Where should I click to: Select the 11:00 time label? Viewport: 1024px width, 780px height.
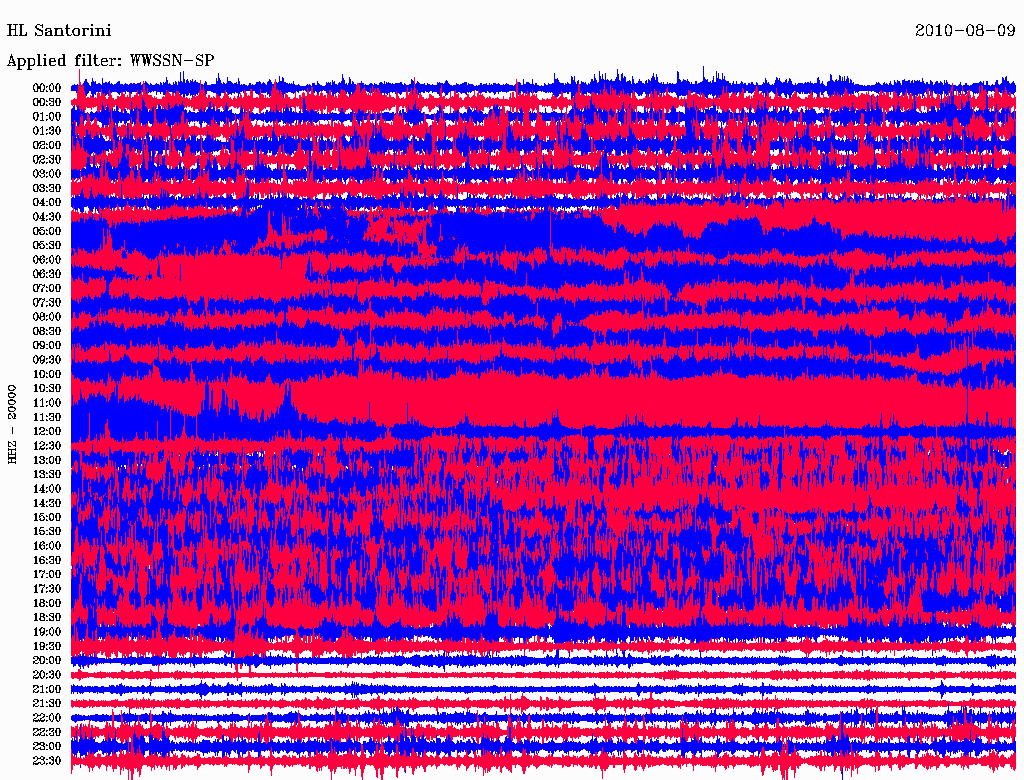point(46,402)
